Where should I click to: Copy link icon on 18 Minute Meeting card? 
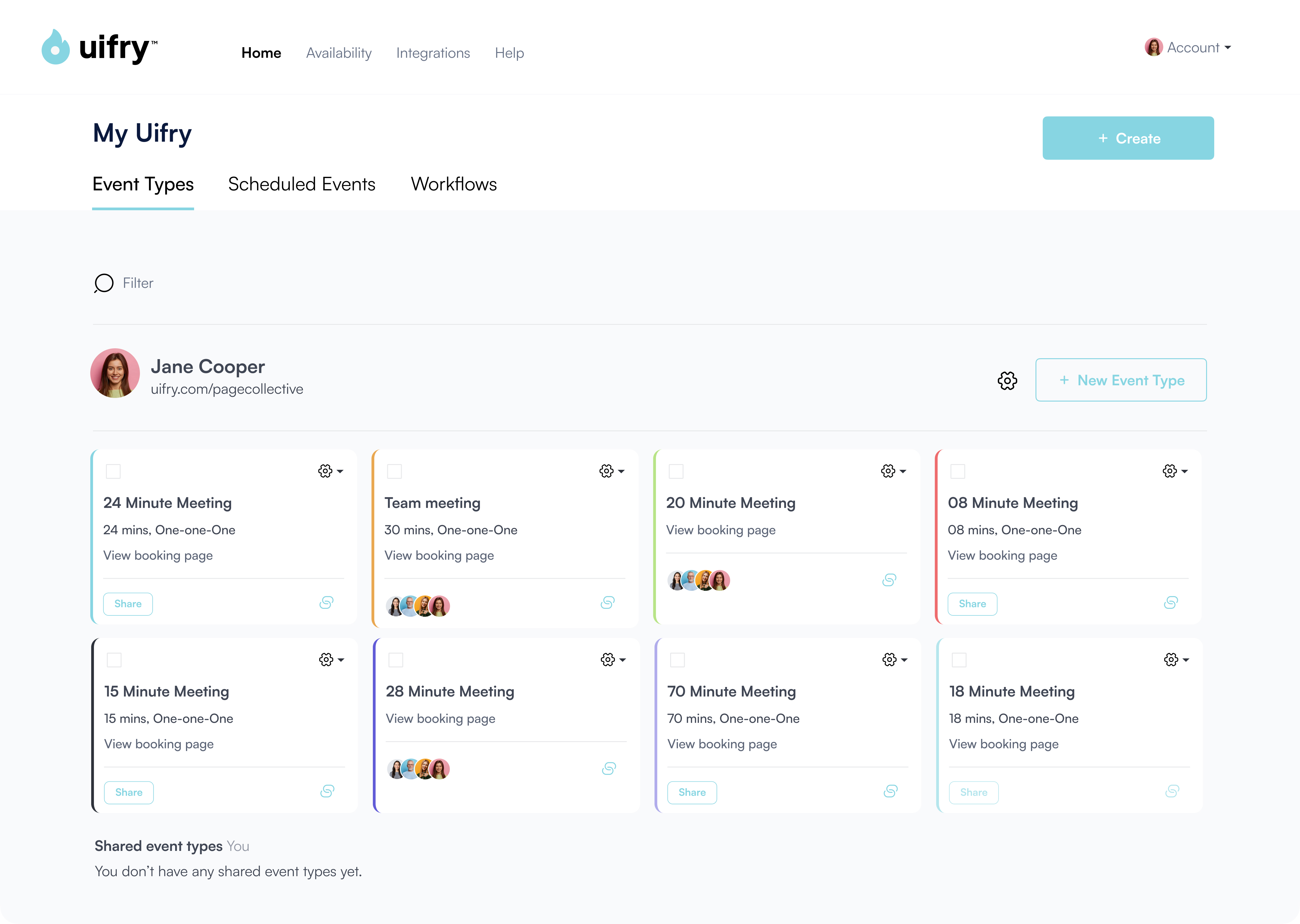click(1172, 791)
